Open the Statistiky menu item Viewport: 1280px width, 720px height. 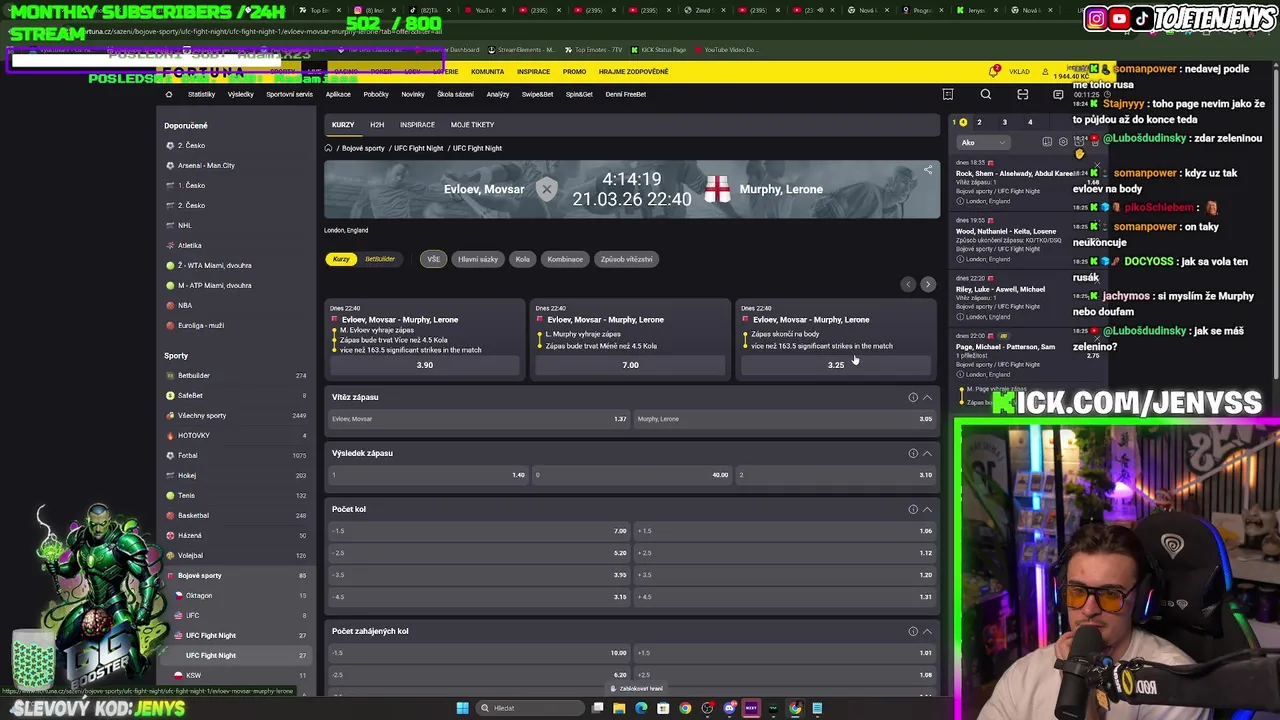201,94
